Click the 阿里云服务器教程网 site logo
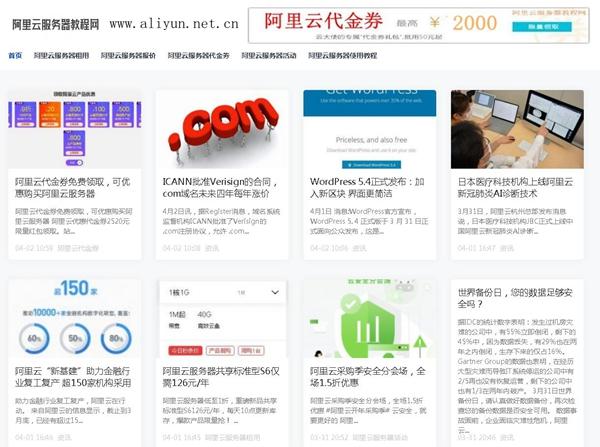Viewport: 600px width, 447px height. (55, 24)
